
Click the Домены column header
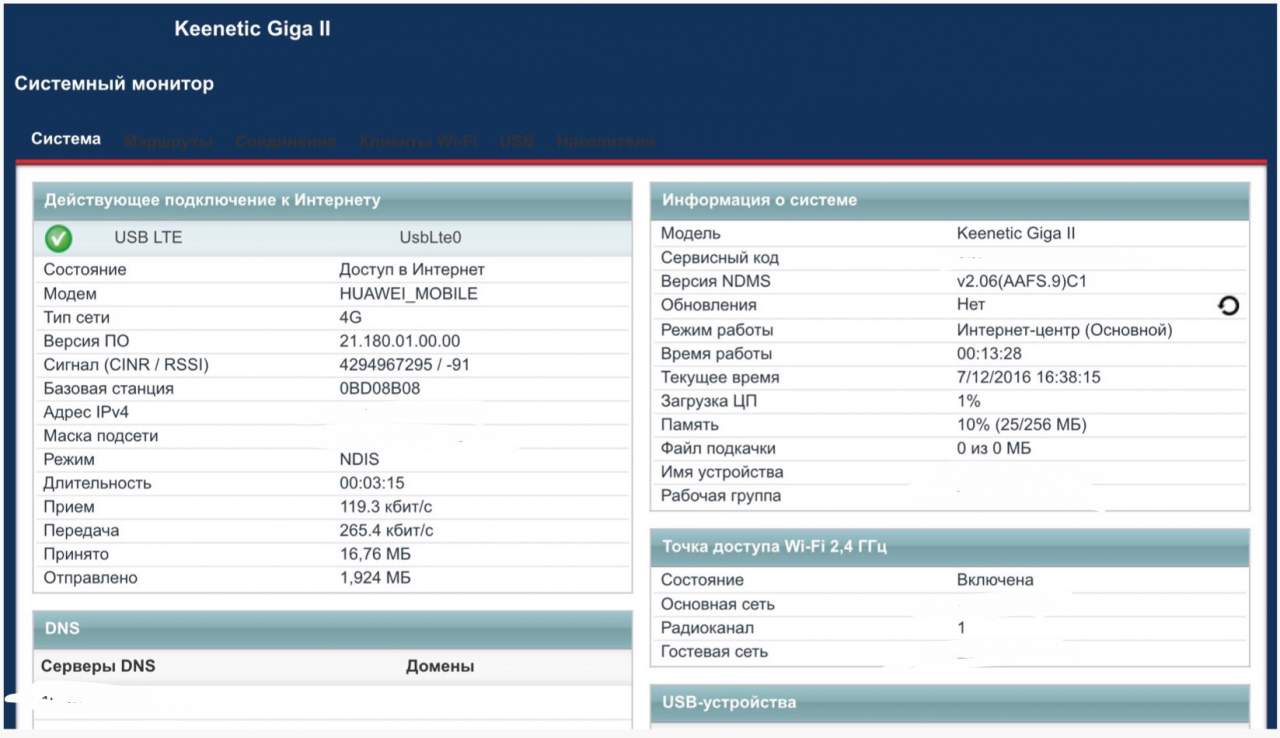click(440, 666)
